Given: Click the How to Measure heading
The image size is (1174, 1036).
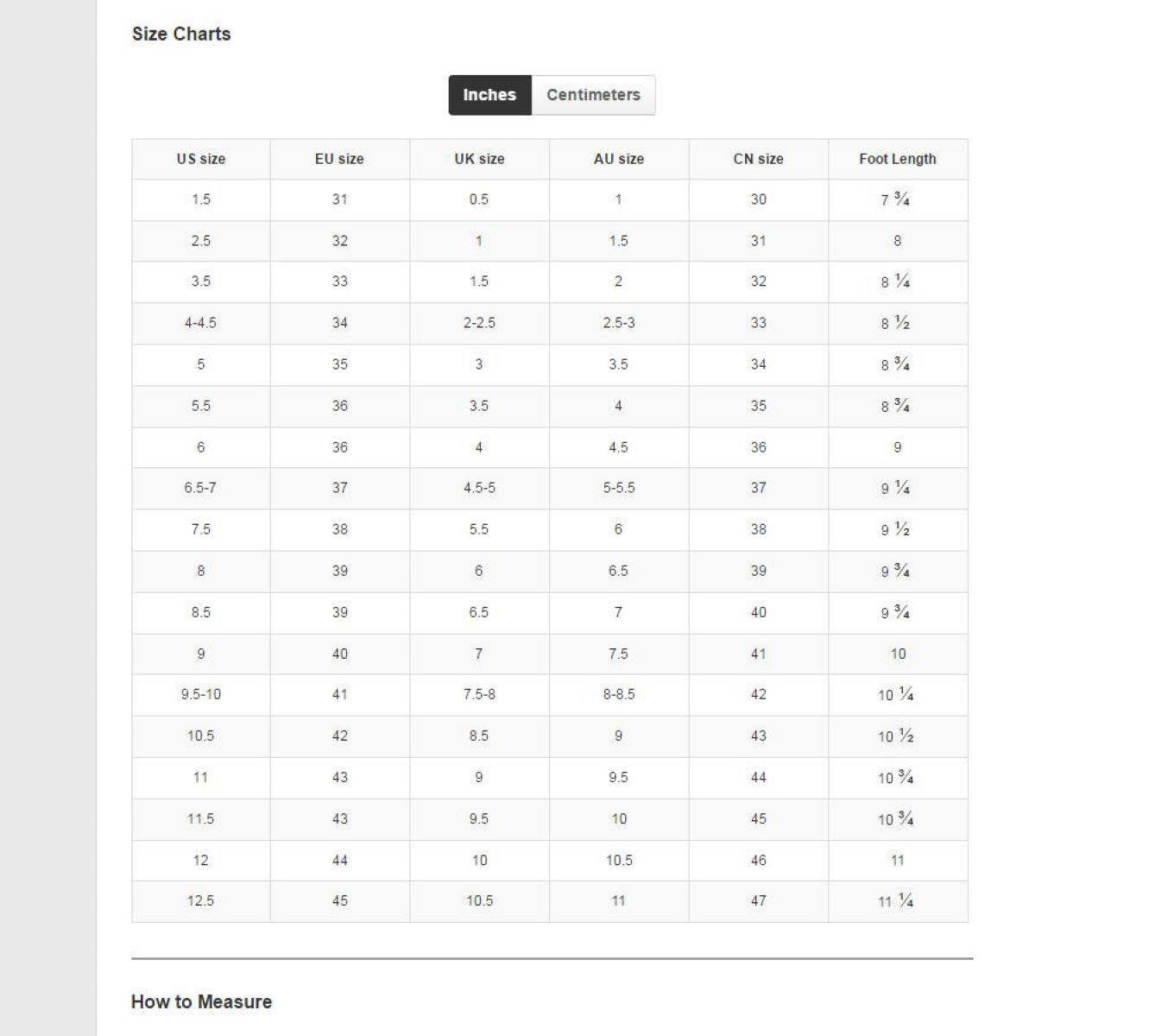Looking at the screenshot, I should click(x=201, y=1001).
